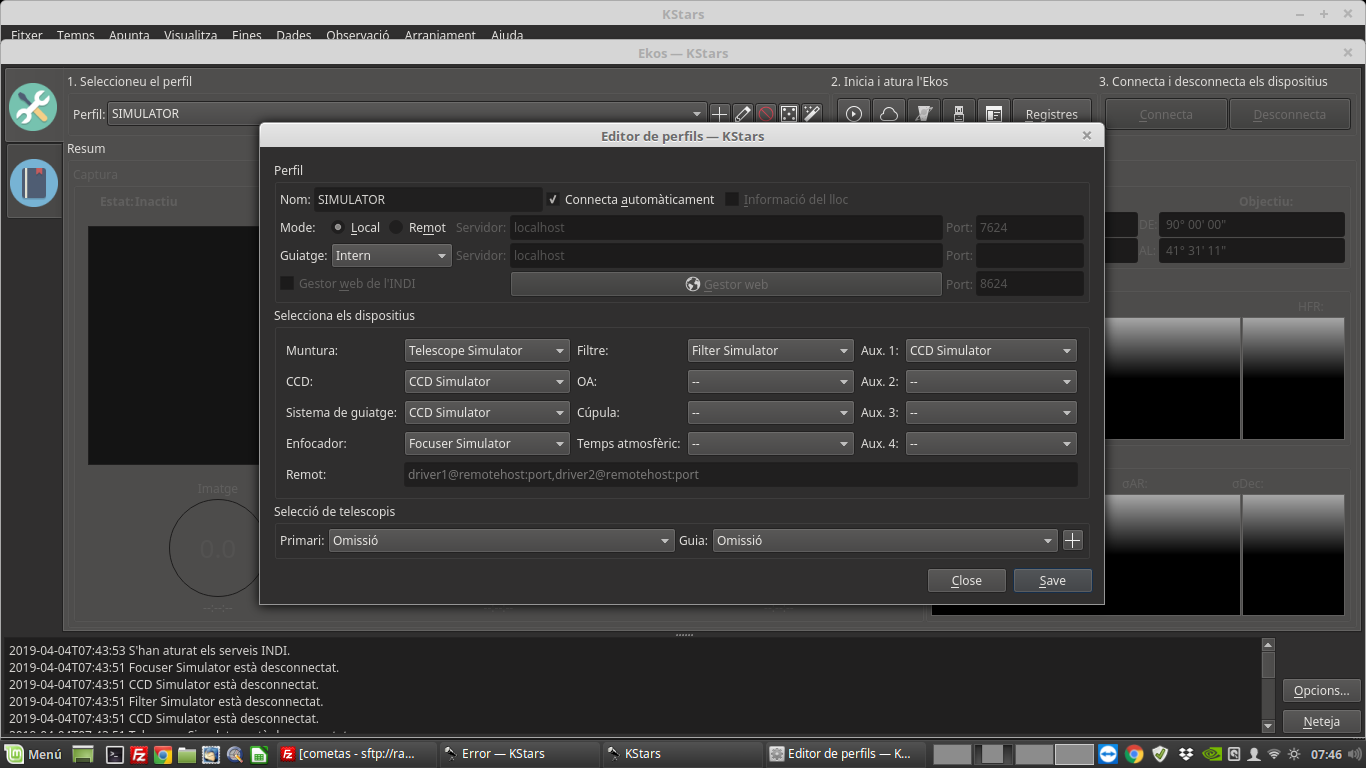Click the dice-style icon beside the delete icon
Viewport: 1366px width, 768px height.
pos(789,114)
